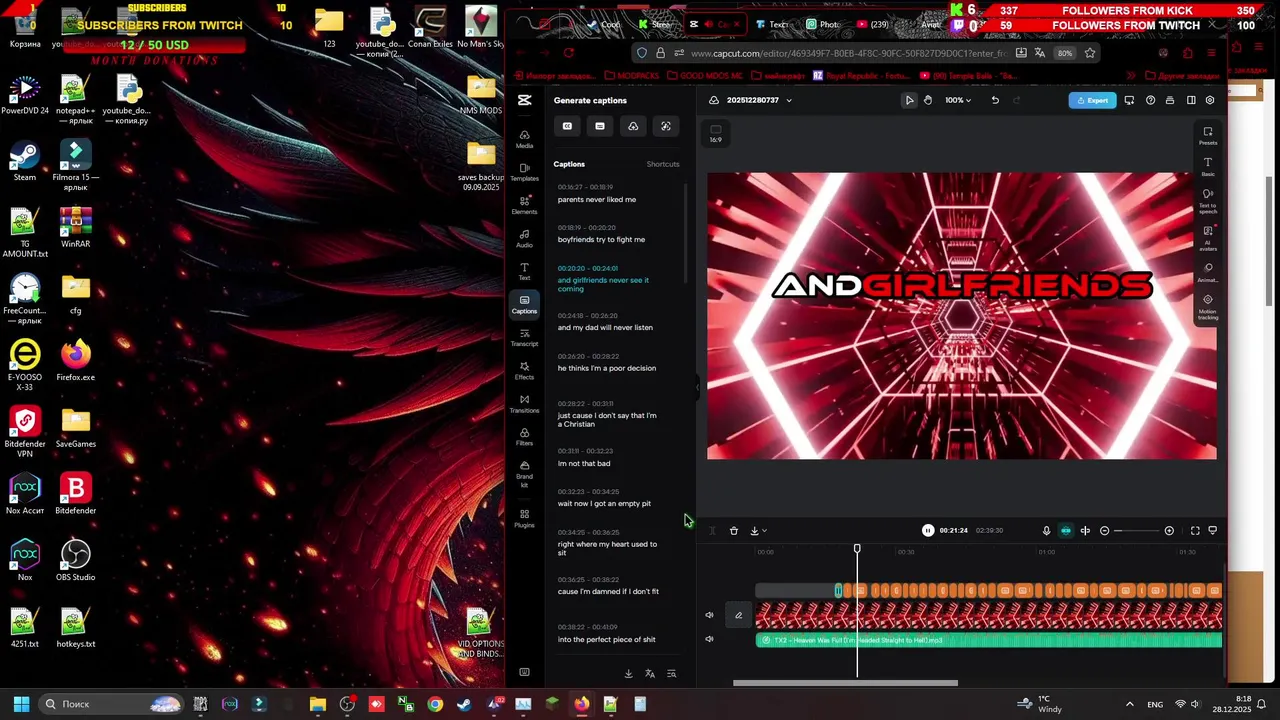
Task: Edit video track cover pencil button
Action: (739, 615)
